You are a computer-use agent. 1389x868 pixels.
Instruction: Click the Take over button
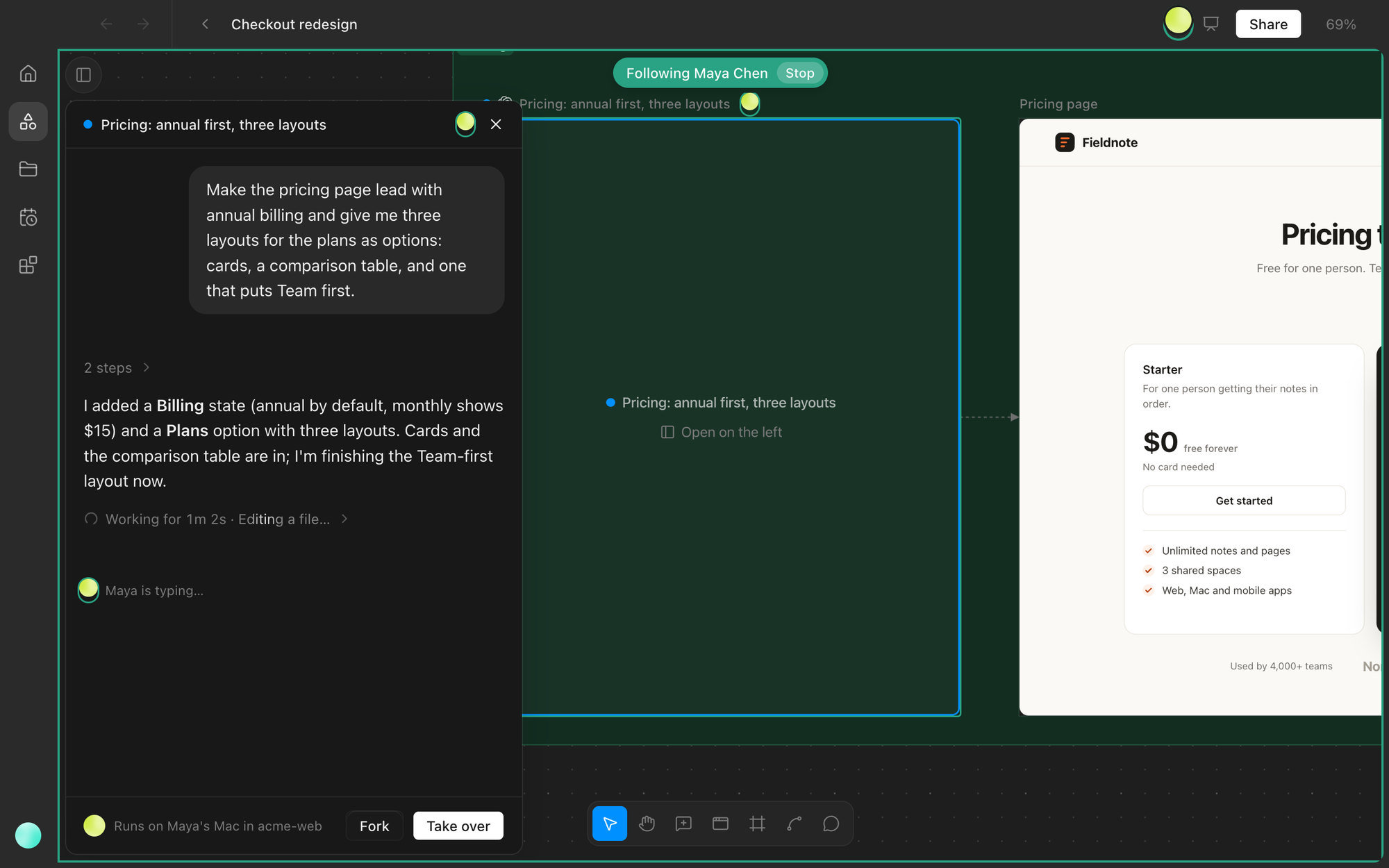coord(458,826)
